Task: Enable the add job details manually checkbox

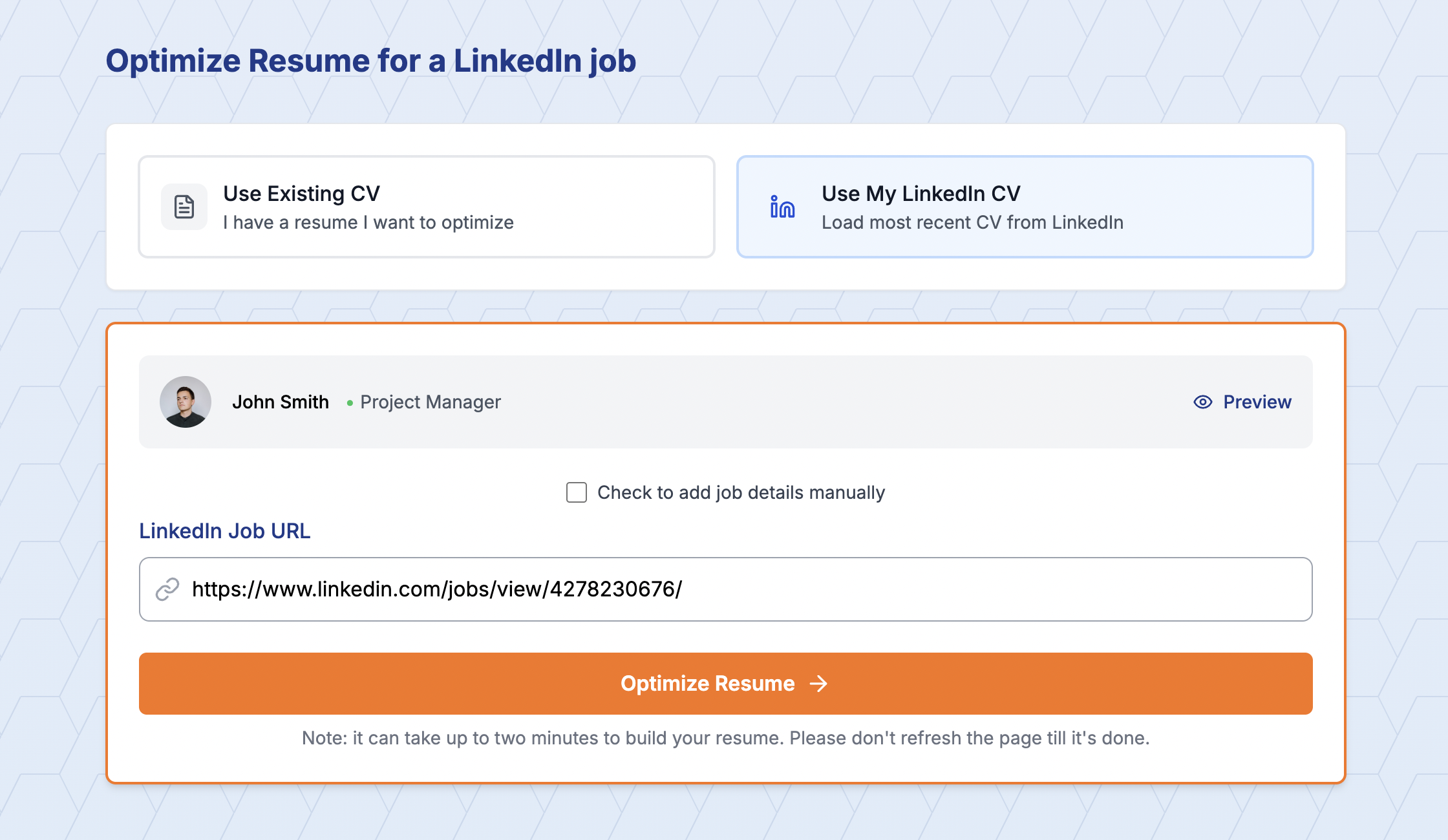Action: [577, 492]
